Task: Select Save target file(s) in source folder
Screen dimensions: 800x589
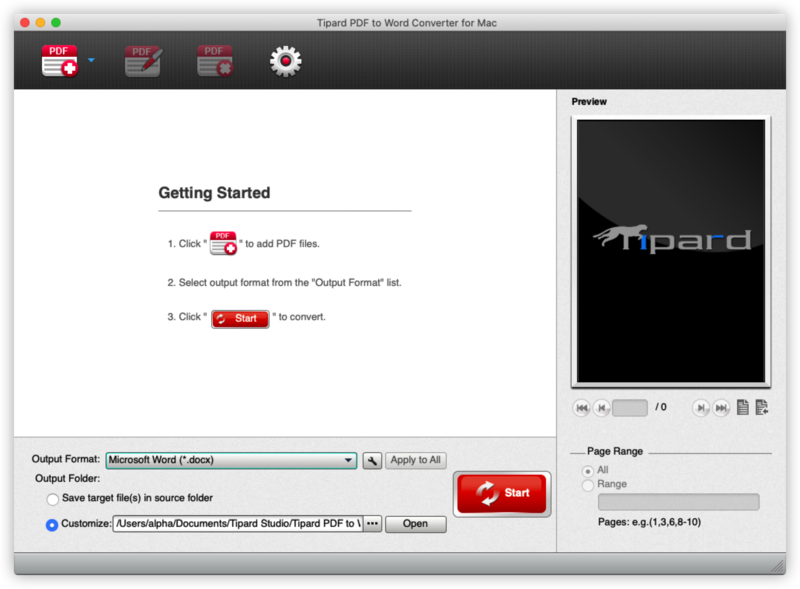Action: tap(53, 499)
